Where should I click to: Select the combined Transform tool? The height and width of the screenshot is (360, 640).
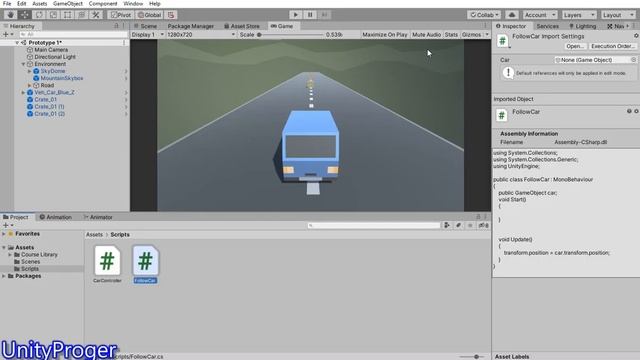[x=82, y=15]
